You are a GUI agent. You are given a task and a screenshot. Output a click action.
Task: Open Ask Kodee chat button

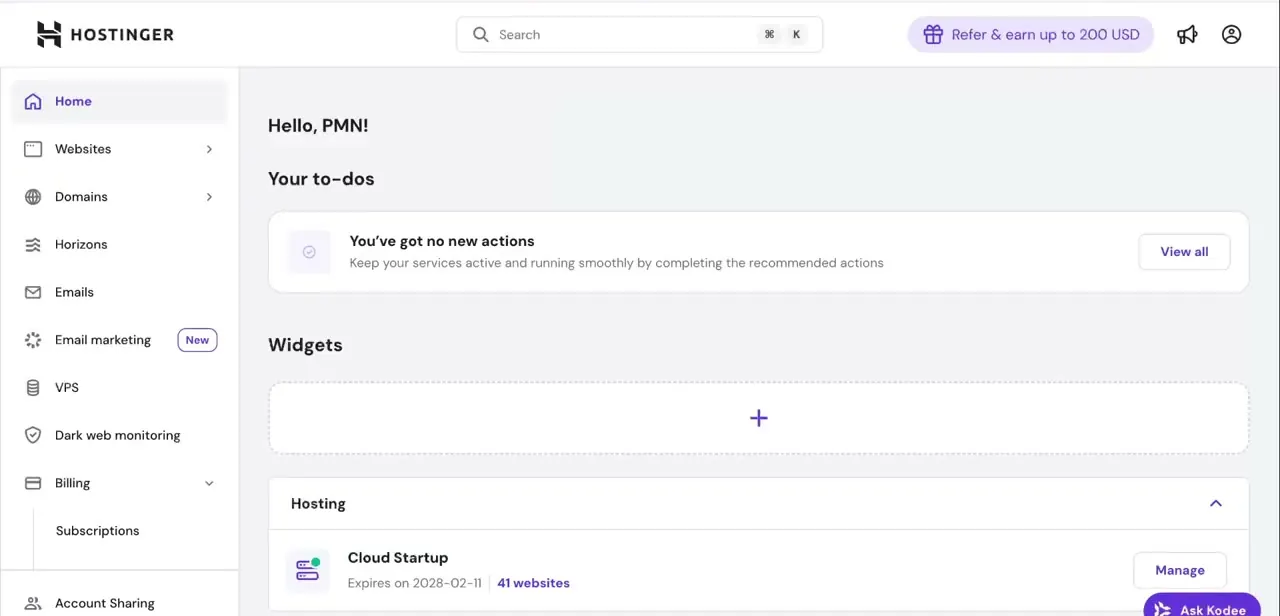coord(1202,606)
